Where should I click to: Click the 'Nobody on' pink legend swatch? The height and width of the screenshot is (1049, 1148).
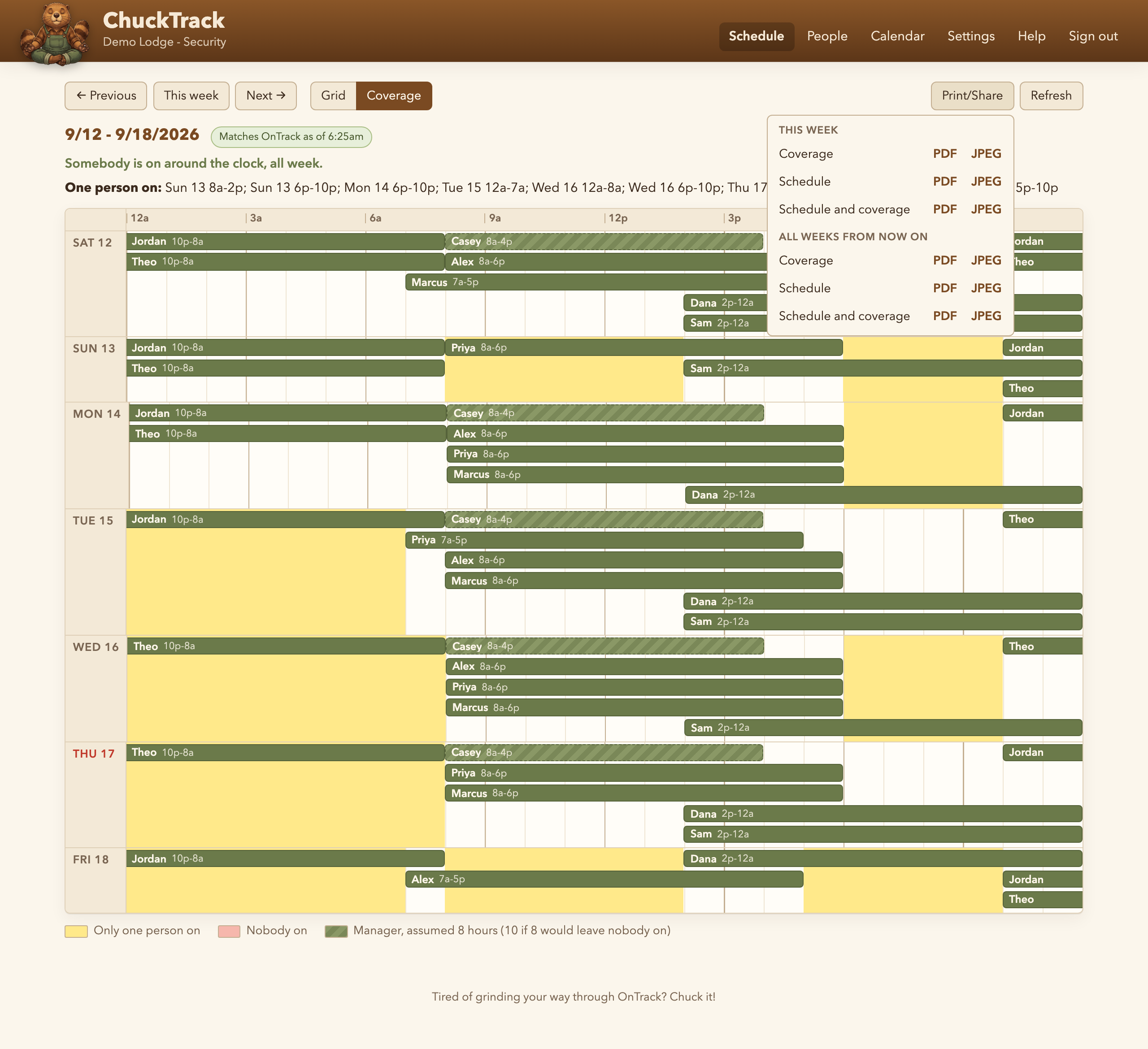point(229,931)
